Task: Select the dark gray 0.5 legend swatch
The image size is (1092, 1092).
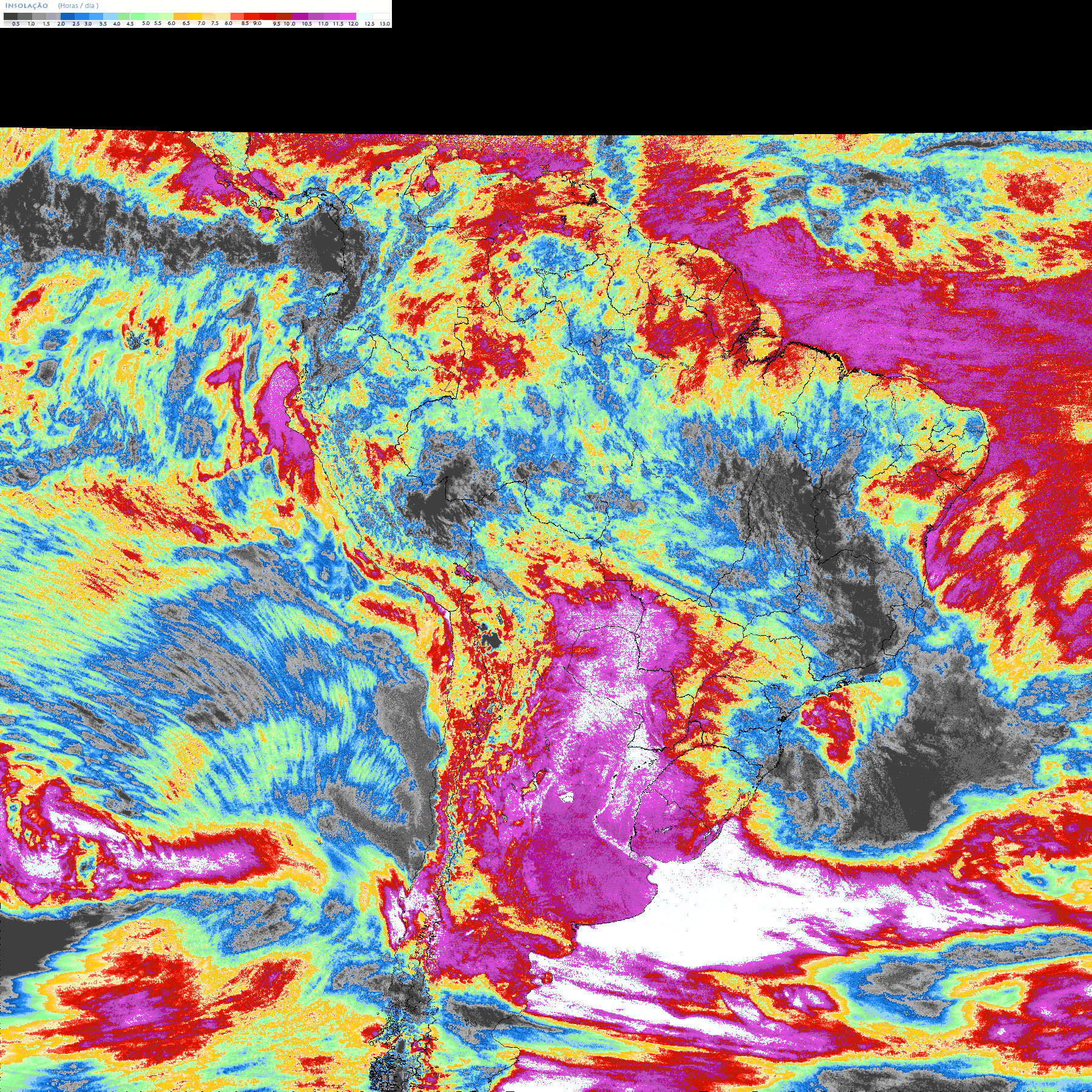Action: click(x=10, y=16)
